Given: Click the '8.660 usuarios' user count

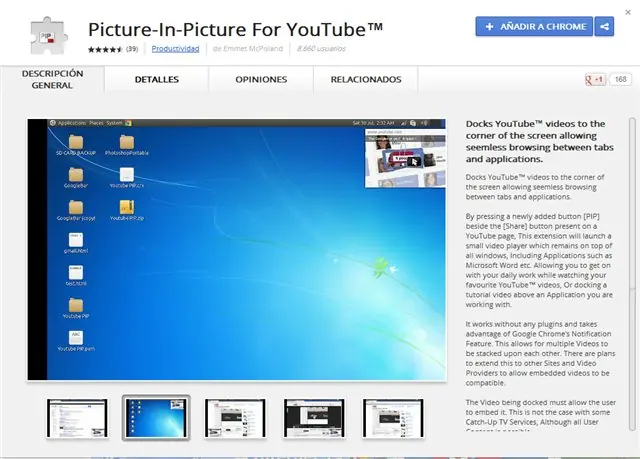Looking at the screenshot, I should 321,49.
